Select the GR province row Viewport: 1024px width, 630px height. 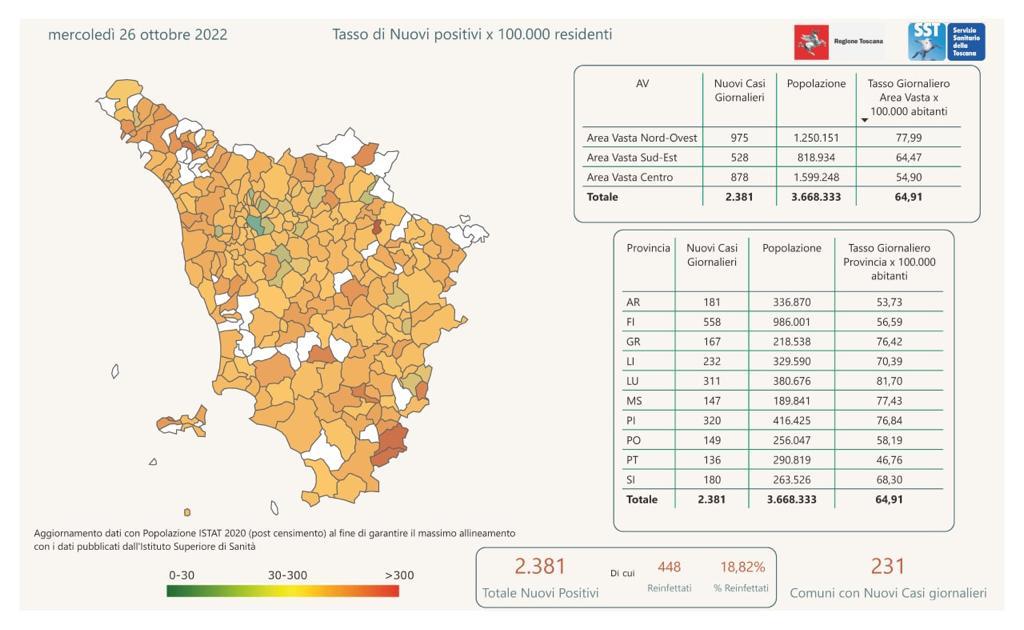782,341
